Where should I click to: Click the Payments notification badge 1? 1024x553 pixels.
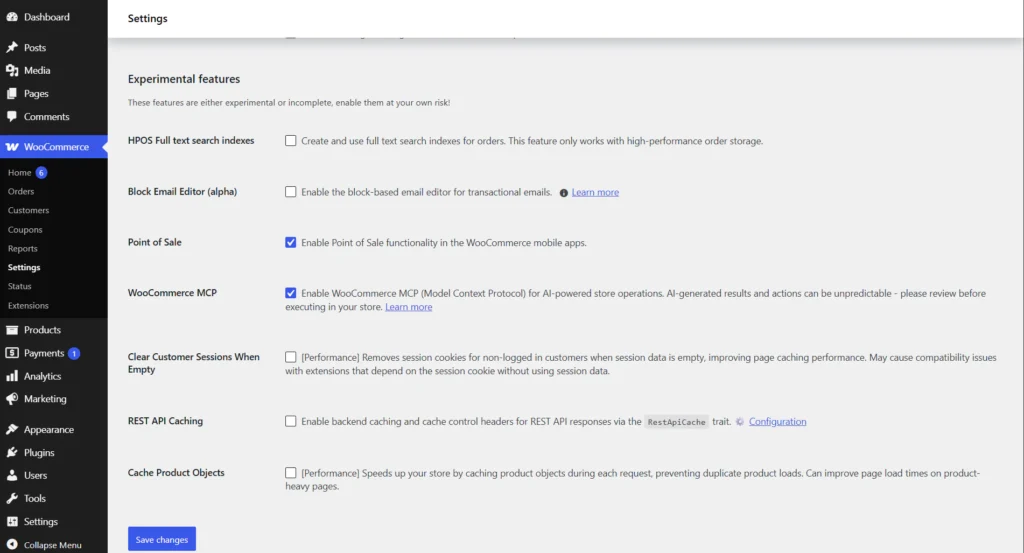point(74,353)
